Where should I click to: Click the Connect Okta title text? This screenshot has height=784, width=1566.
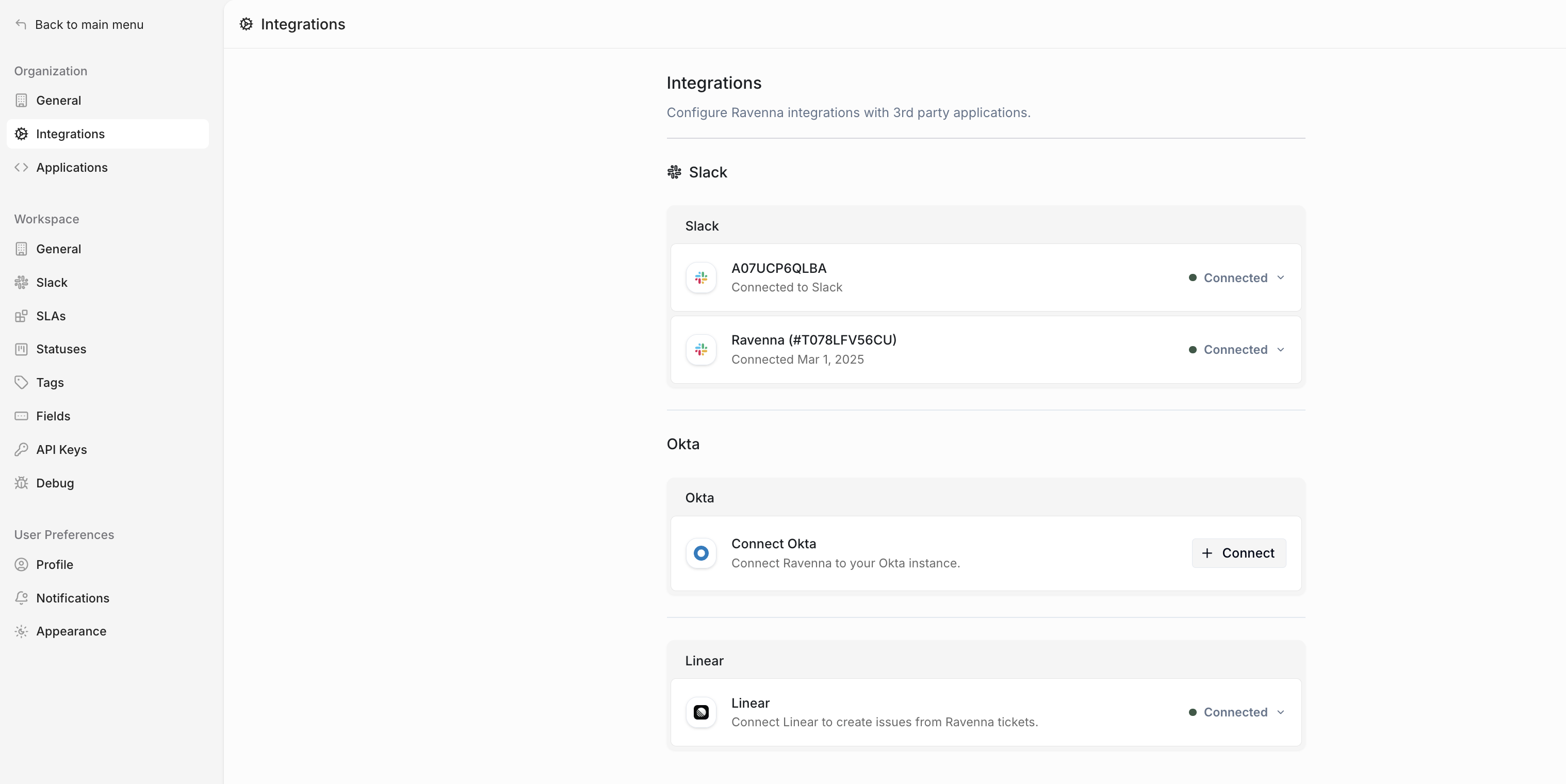tap(773, 543)
